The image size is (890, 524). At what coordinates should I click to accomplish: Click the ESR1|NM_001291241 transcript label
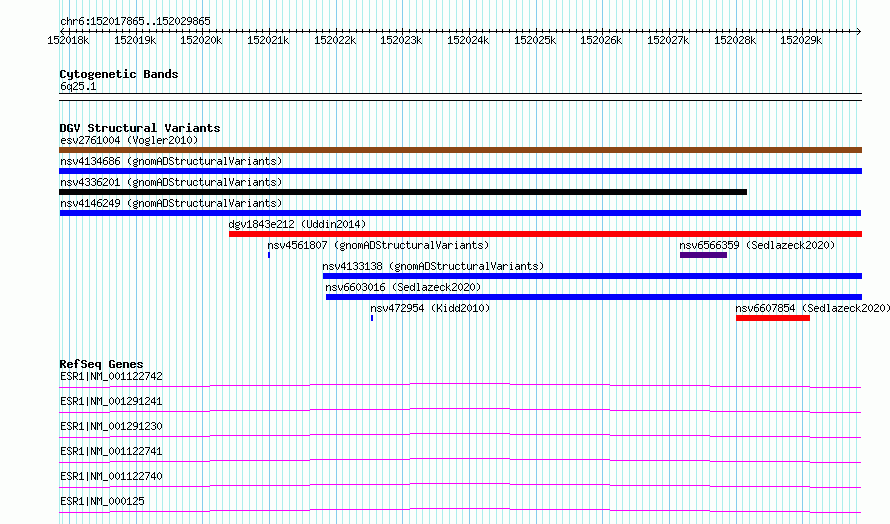coord(111,401)
